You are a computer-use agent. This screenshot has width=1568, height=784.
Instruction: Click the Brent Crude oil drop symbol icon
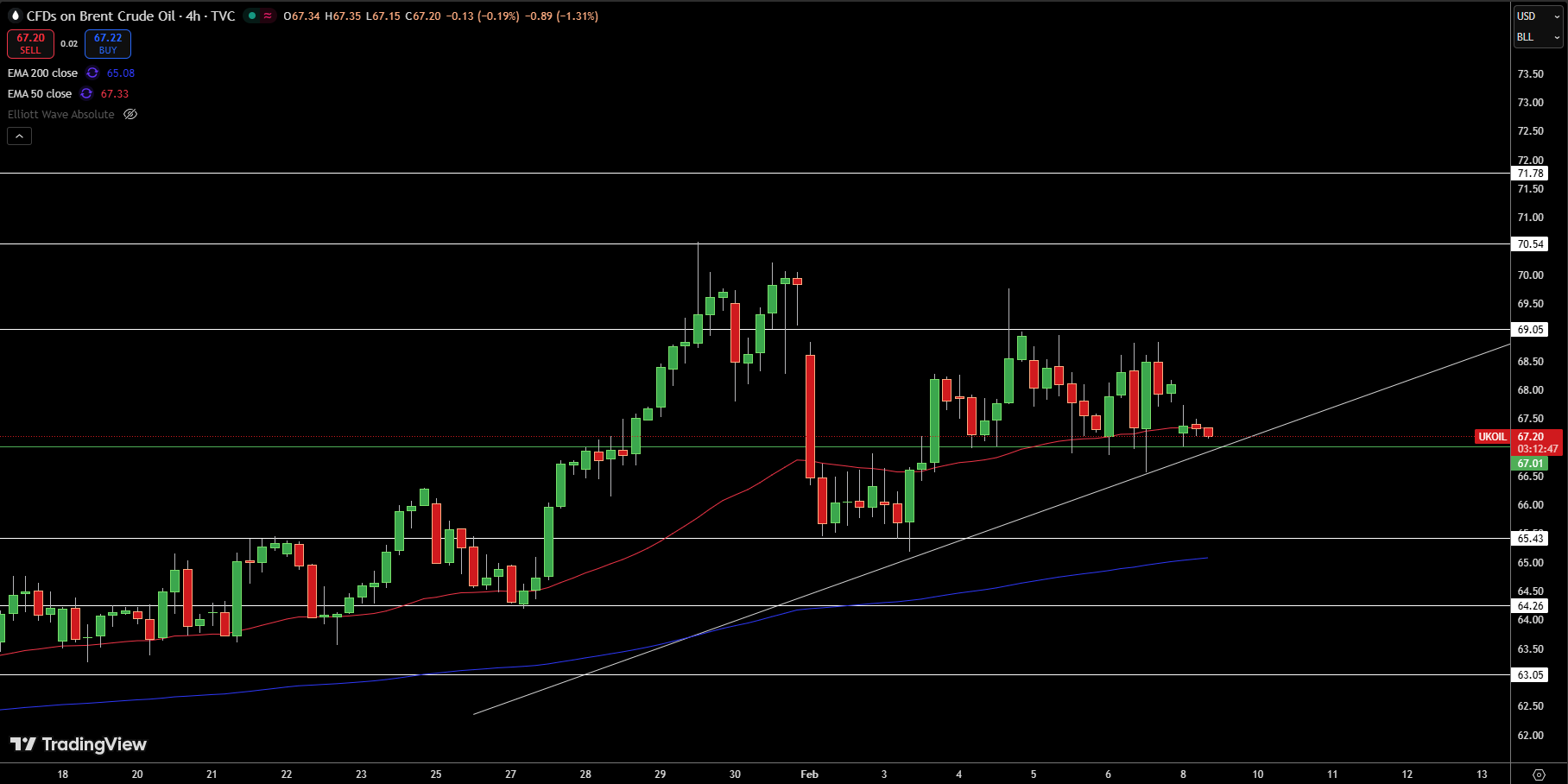pos(14,16)
